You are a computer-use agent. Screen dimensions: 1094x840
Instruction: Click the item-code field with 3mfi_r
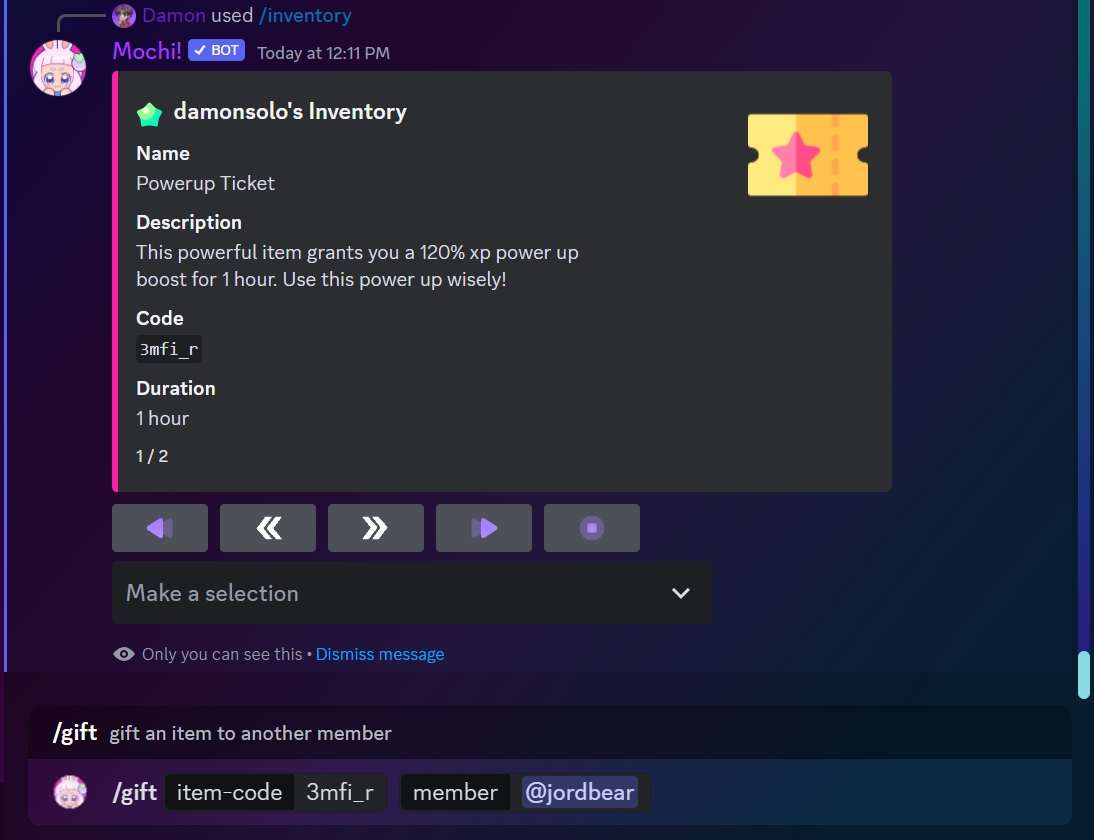tap(276, 793)
